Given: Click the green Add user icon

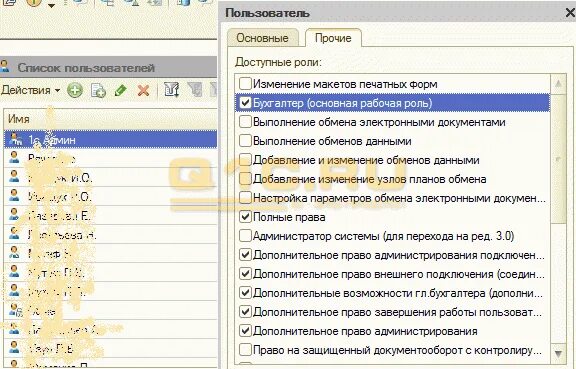Looking at the screenshot, I should 75,90.
